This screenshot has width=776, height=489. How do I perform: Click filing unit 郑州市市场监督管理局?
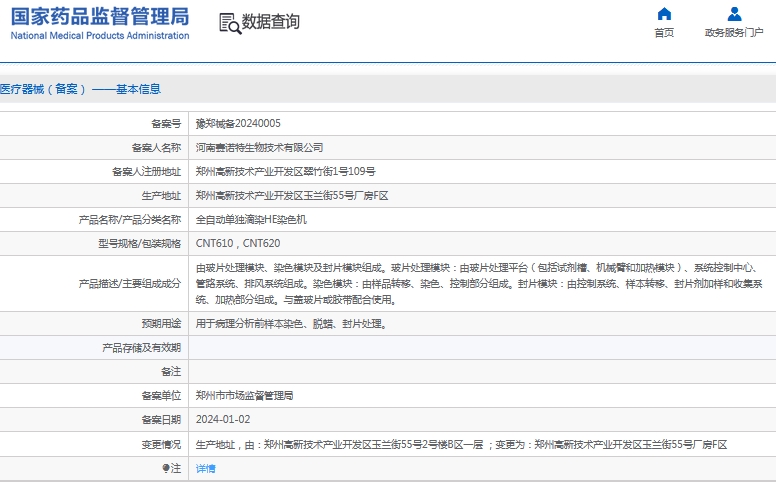pos(244,395)
